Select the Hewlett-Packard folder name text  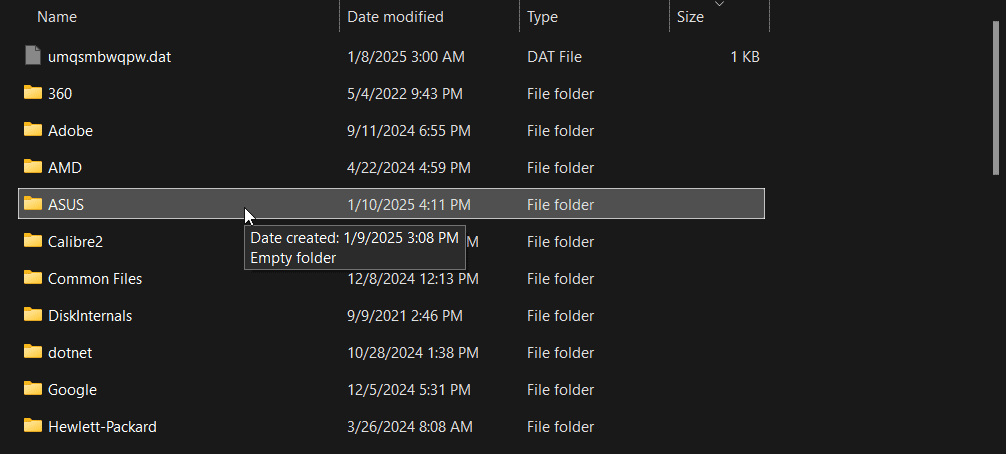(x=102, y=427)
